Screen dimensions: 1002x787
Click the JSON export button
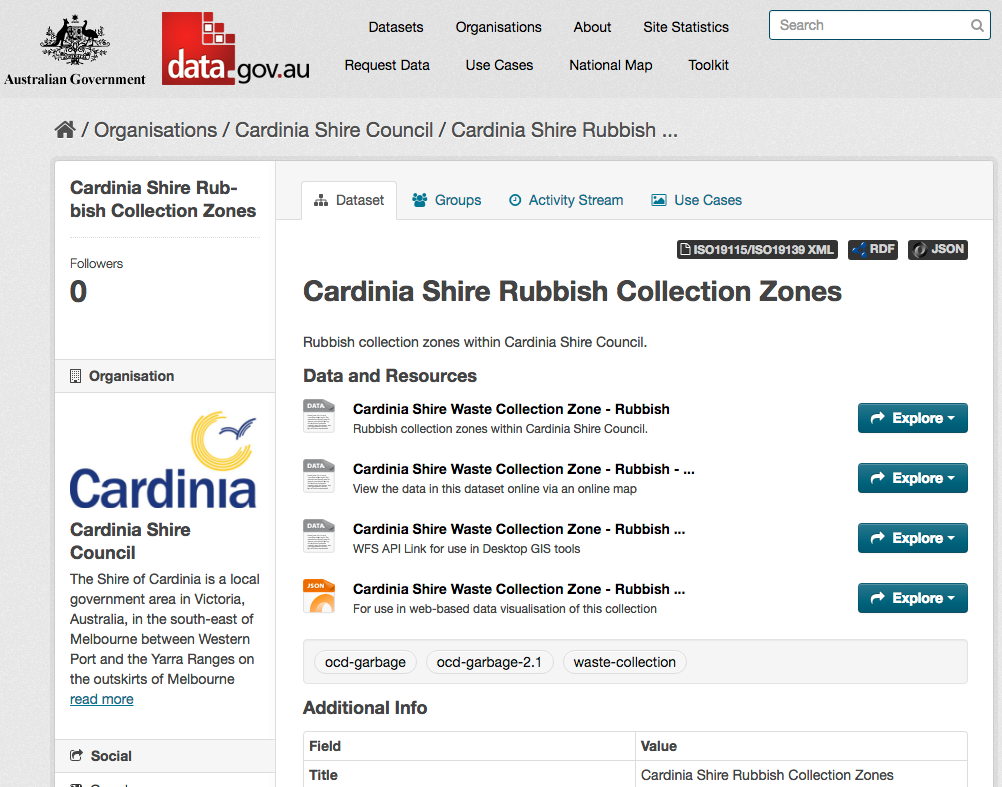tap(937, 250)
